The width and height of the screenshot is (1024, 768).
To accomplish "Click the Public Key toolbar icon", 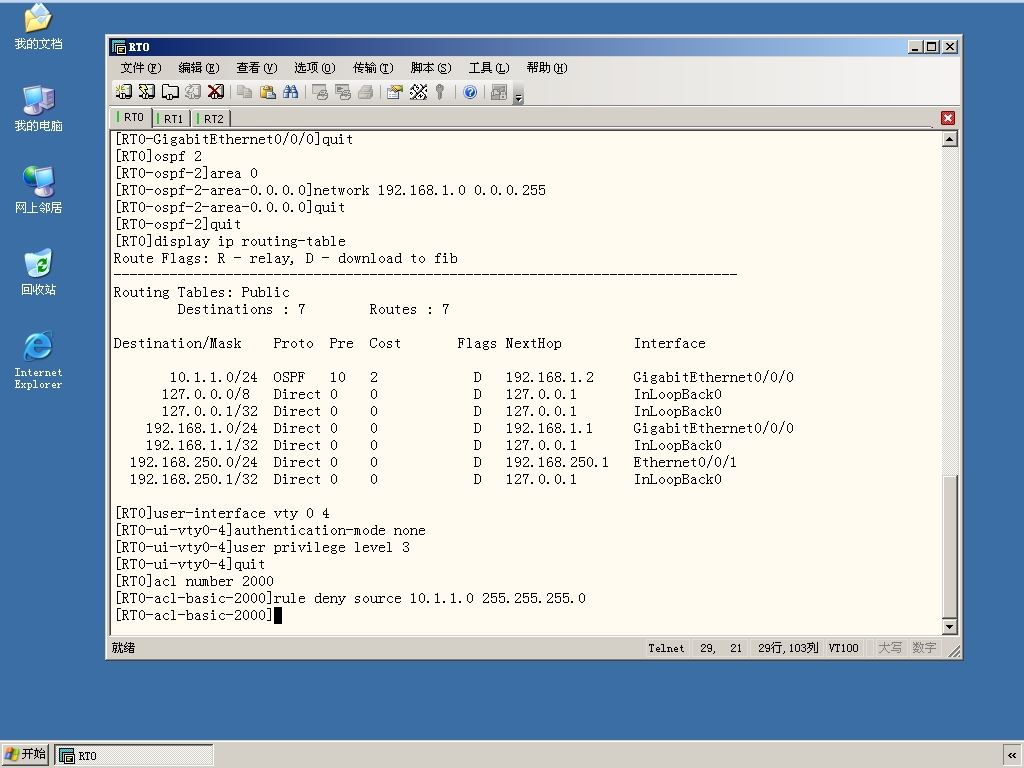I will (441, 92).
